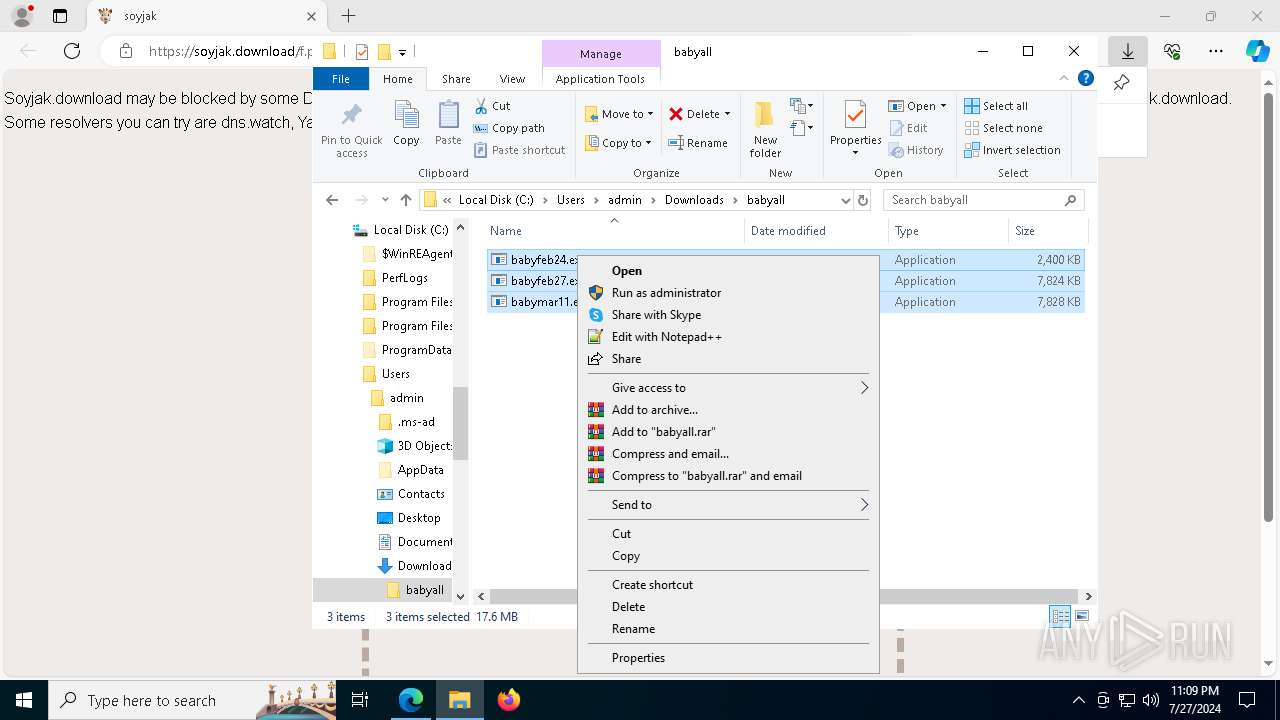Choose Create shortcut in context menu

[x=728, y=585]
